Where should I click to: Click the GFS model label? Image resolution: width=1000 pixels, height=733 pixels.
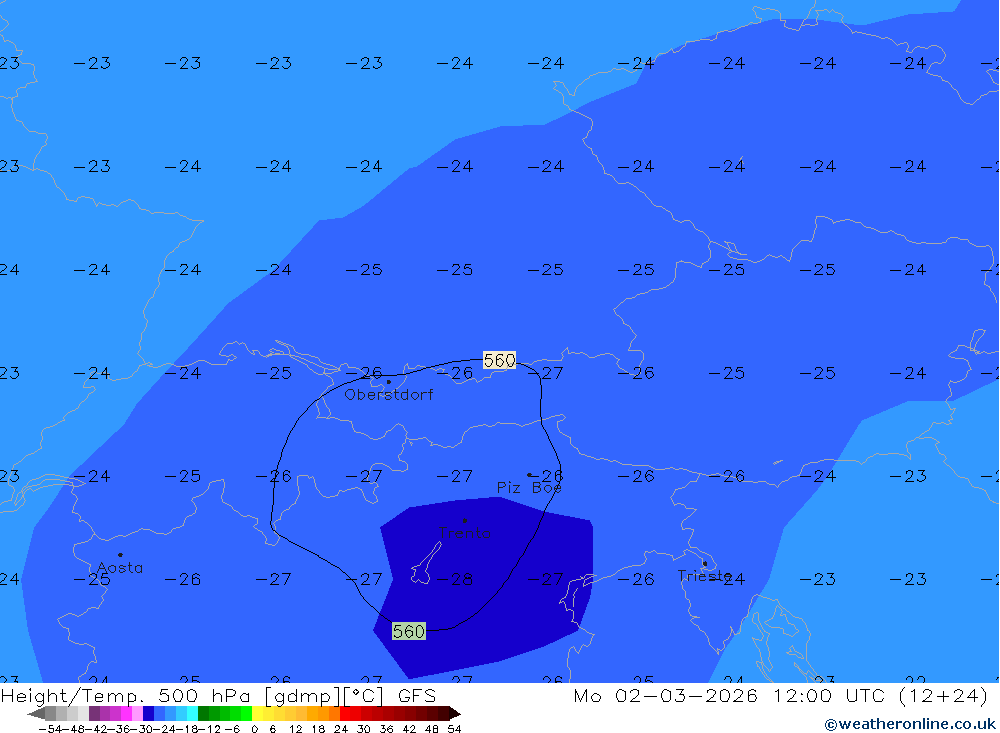[x=416, y=695]
